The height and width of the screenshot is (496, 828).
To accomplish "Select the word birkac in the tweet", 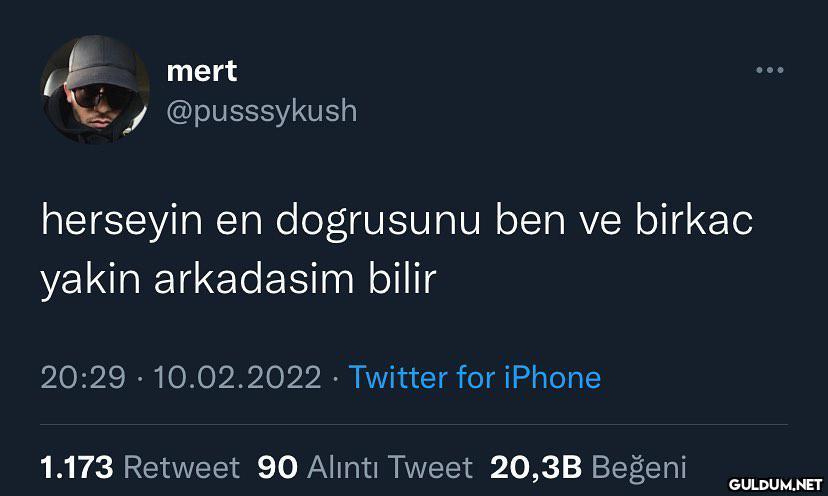I will [693, 219].
